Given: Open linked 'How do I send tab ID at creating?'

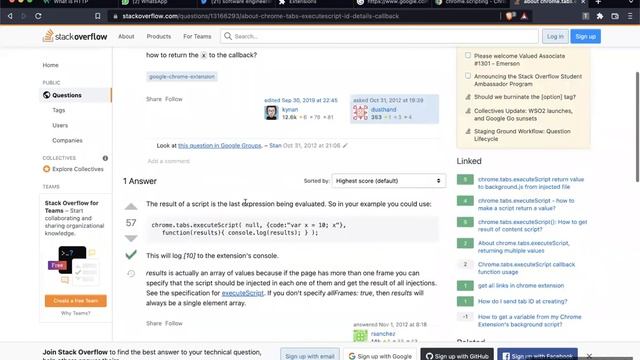Looking at the screenshot, I should (x=522, y=301).
